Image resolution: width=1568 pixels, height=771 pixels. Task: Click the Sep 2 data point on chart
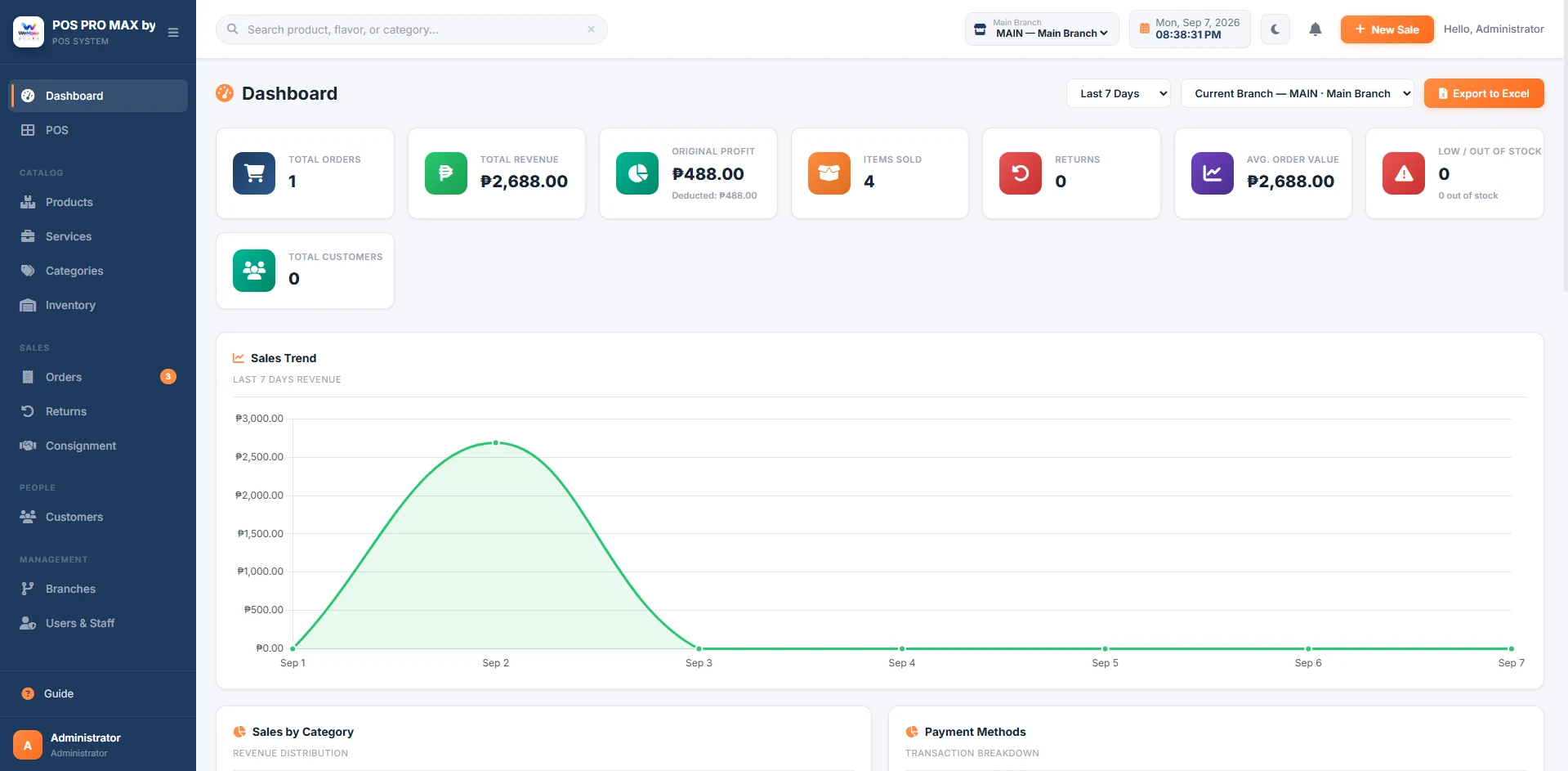coord(495,442)
